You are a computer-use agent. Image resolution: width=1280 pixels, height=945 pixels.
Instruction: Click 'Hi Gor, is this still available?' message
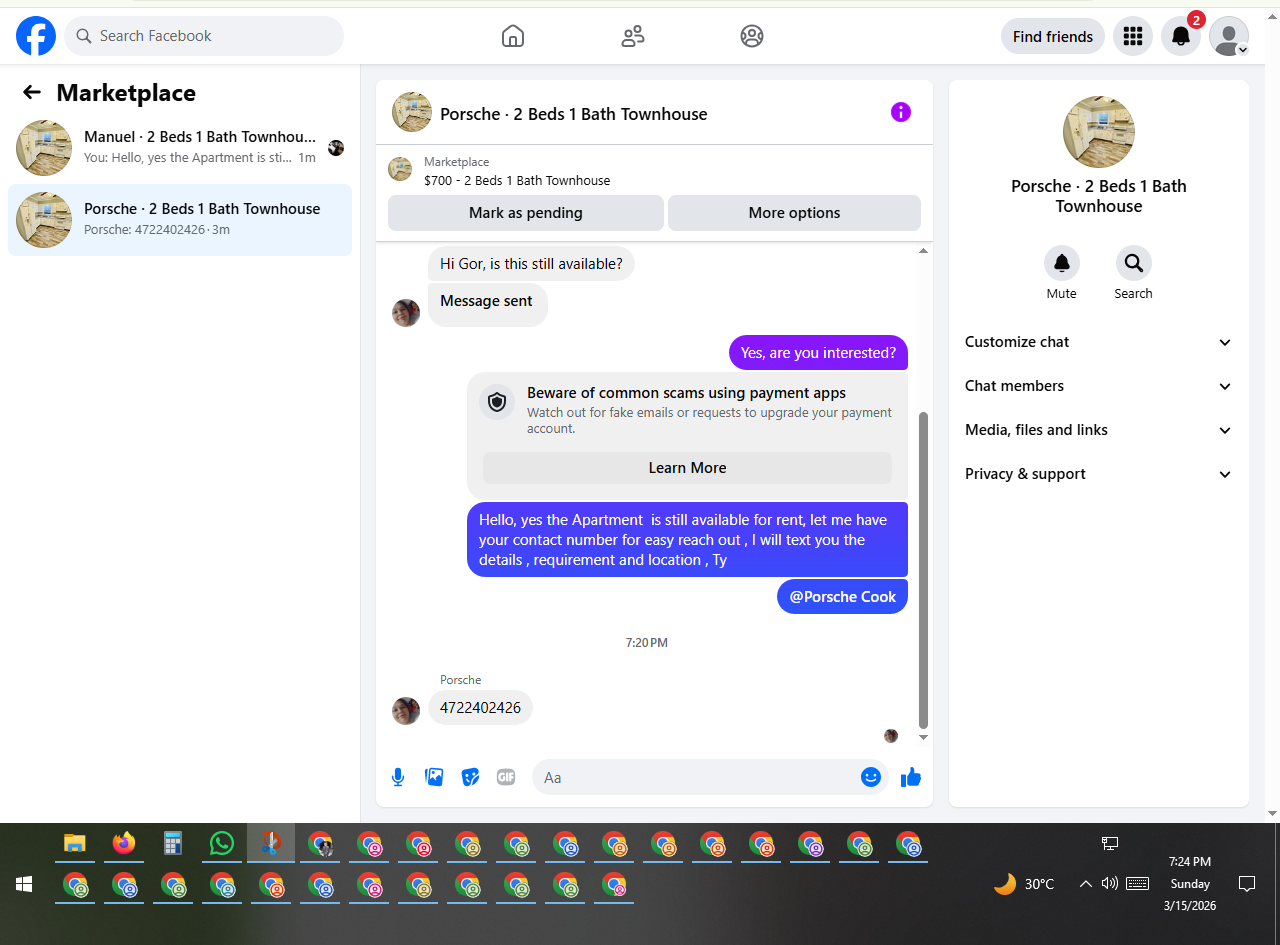pyautogui.click(x=531, y=264)
